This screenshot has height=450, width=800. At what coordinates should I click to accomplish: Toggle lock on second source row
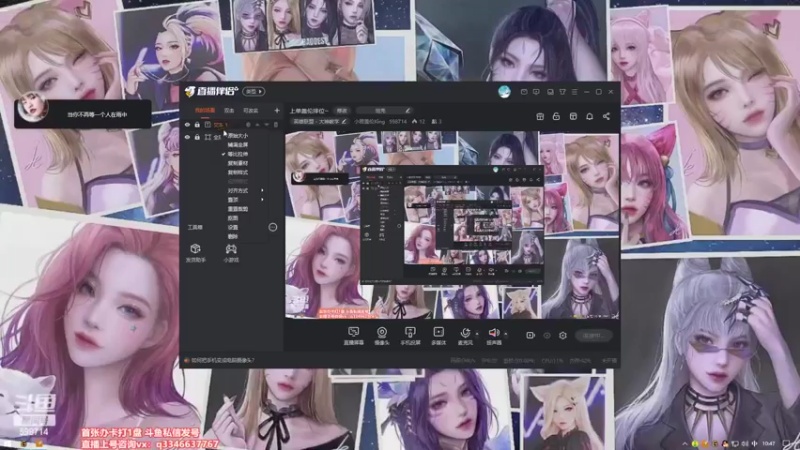tap(197, 137)
